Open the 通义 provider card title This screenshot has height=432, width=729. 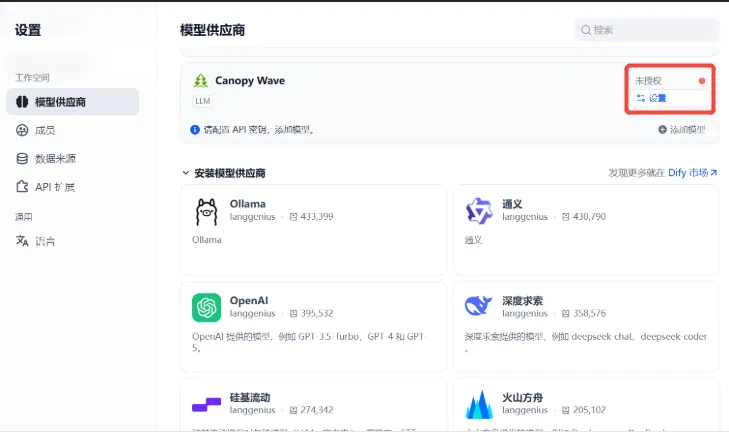(512, 204)
